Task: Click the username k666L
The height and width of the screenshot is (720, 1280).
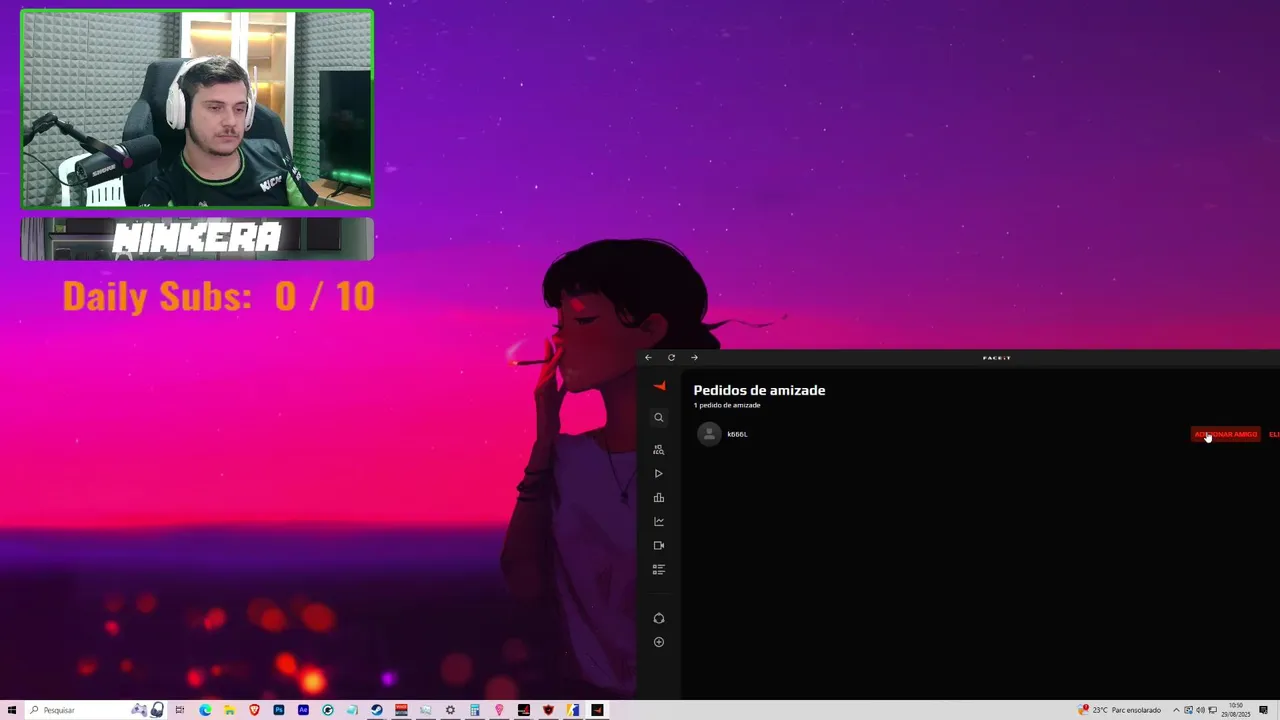Action: pyautogui.click(x=737, y=434)
